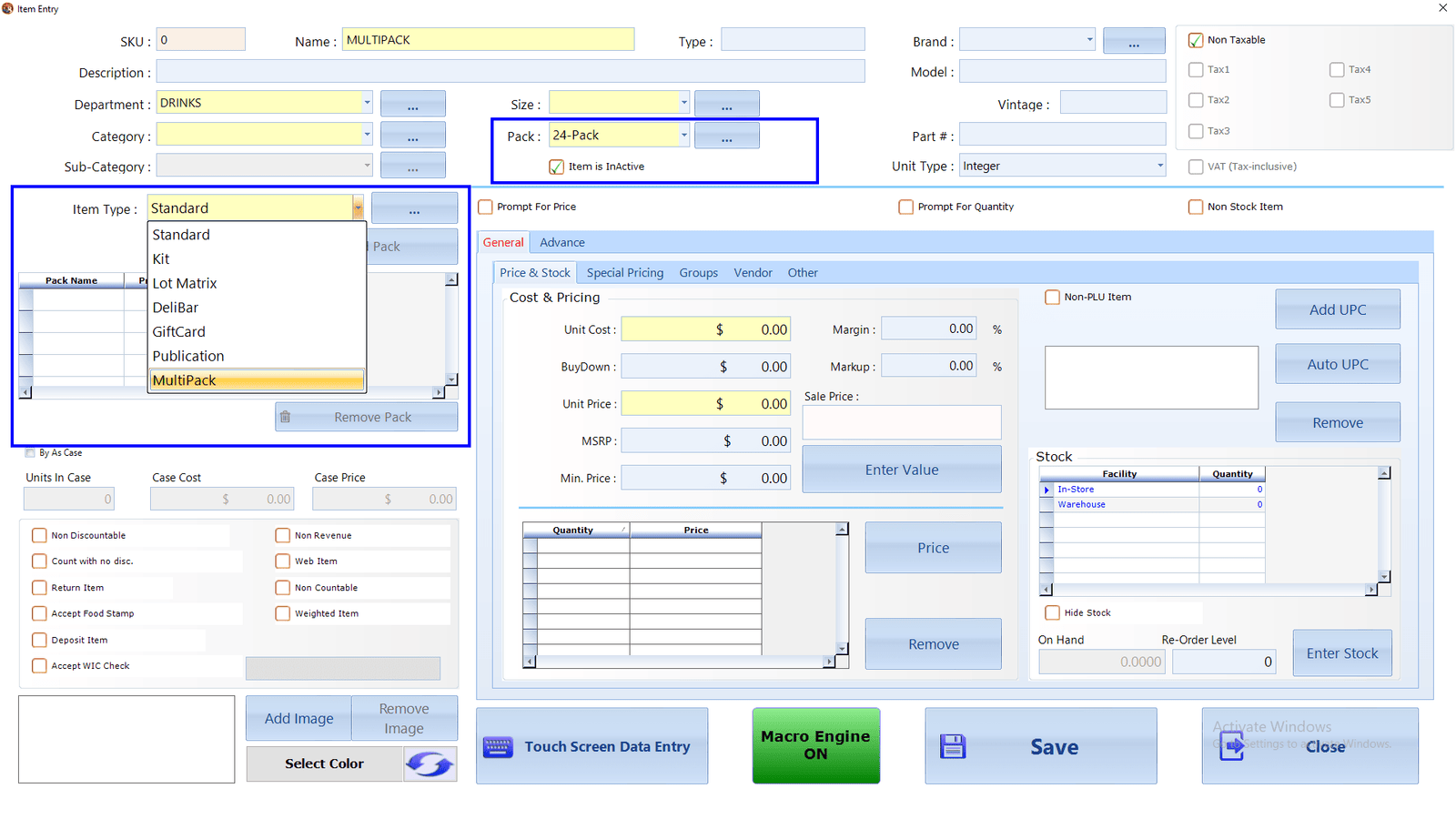Click the trash icon on Remove Pack
Image resolution: width=1456 pixels, height=819 pixels.
[286, 417]
